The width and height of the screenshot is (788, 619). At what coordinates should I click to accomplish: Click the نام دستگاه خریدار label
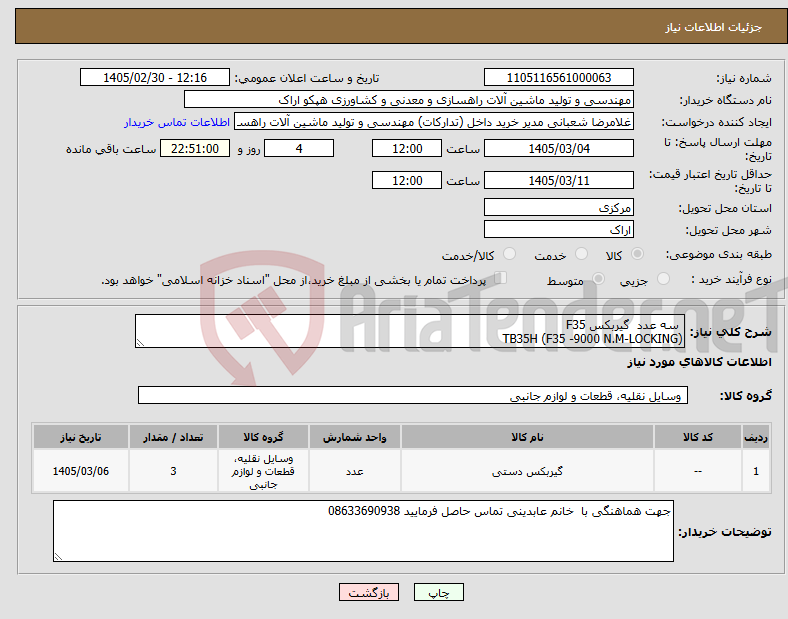pyautogui.click(x=725, y=100)
